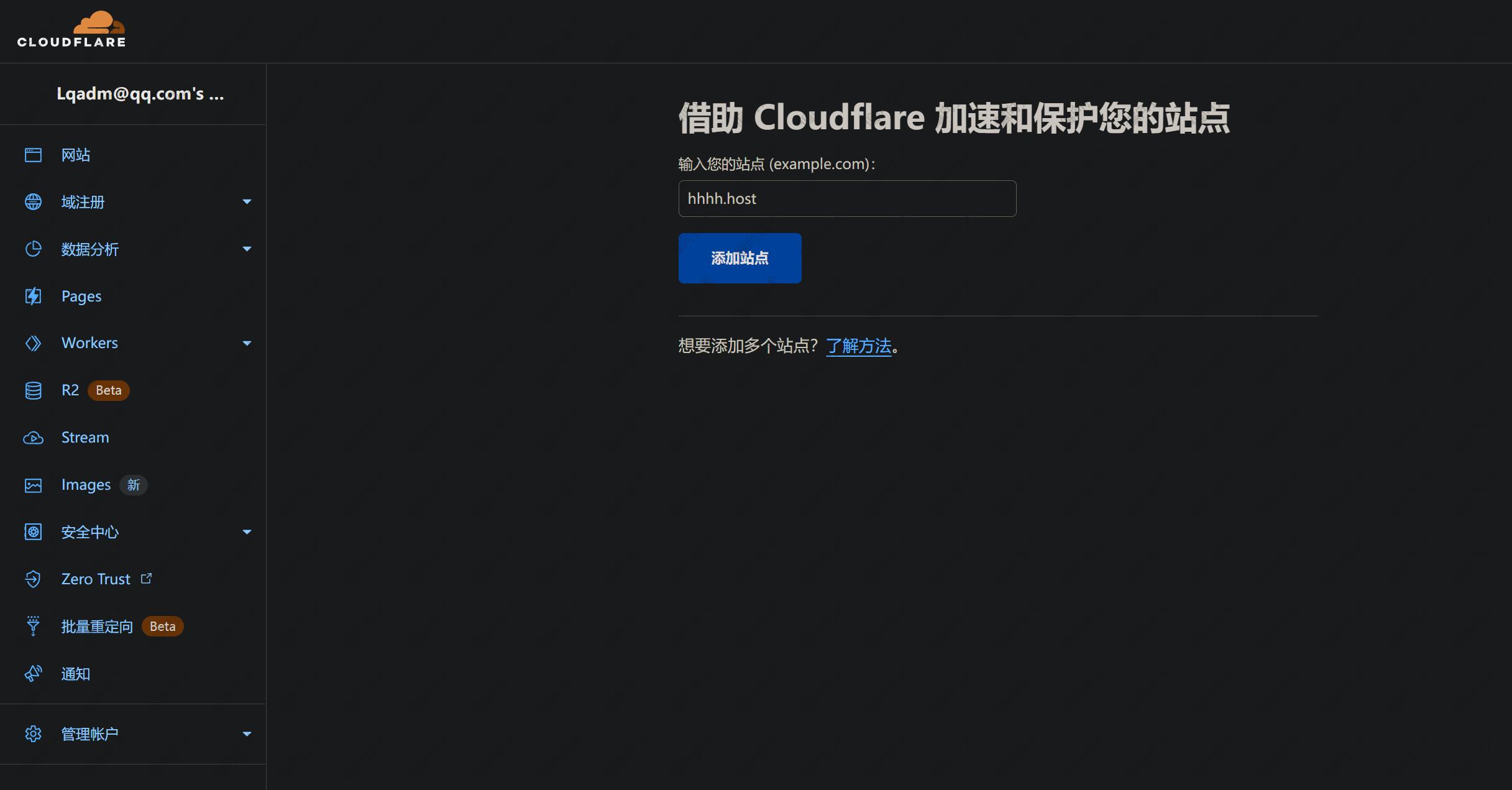
Task: Expand the 域注册 submenu arrow
Action: (x=247, y=201)
